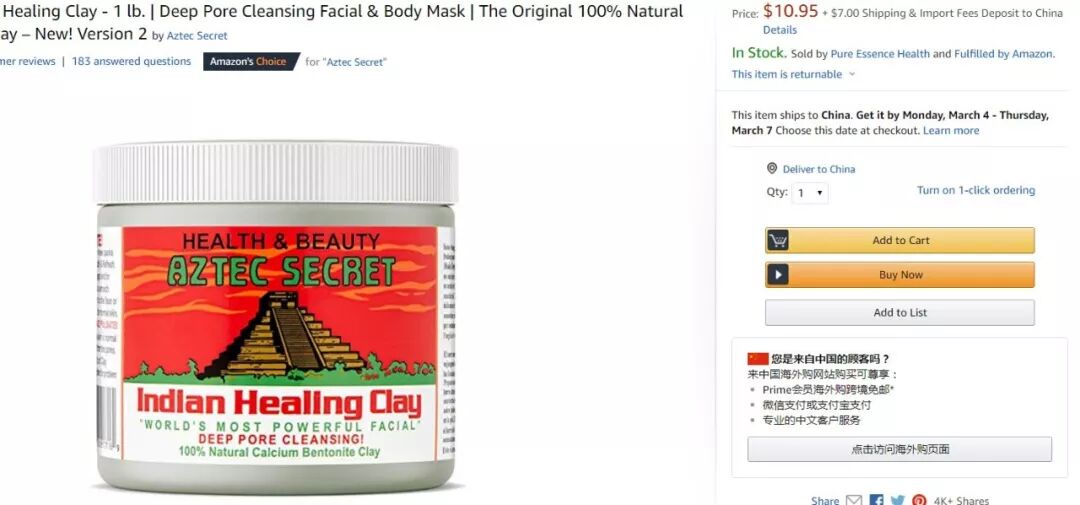Image resolution: width=1080 pixels, height=505 pixels.
Task: Click the Buy Now button
Action: click(900, 274)
